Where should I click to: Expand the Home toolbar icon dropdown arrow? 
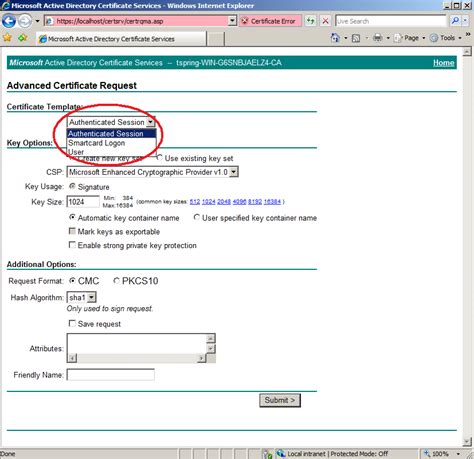pos(346,38)
